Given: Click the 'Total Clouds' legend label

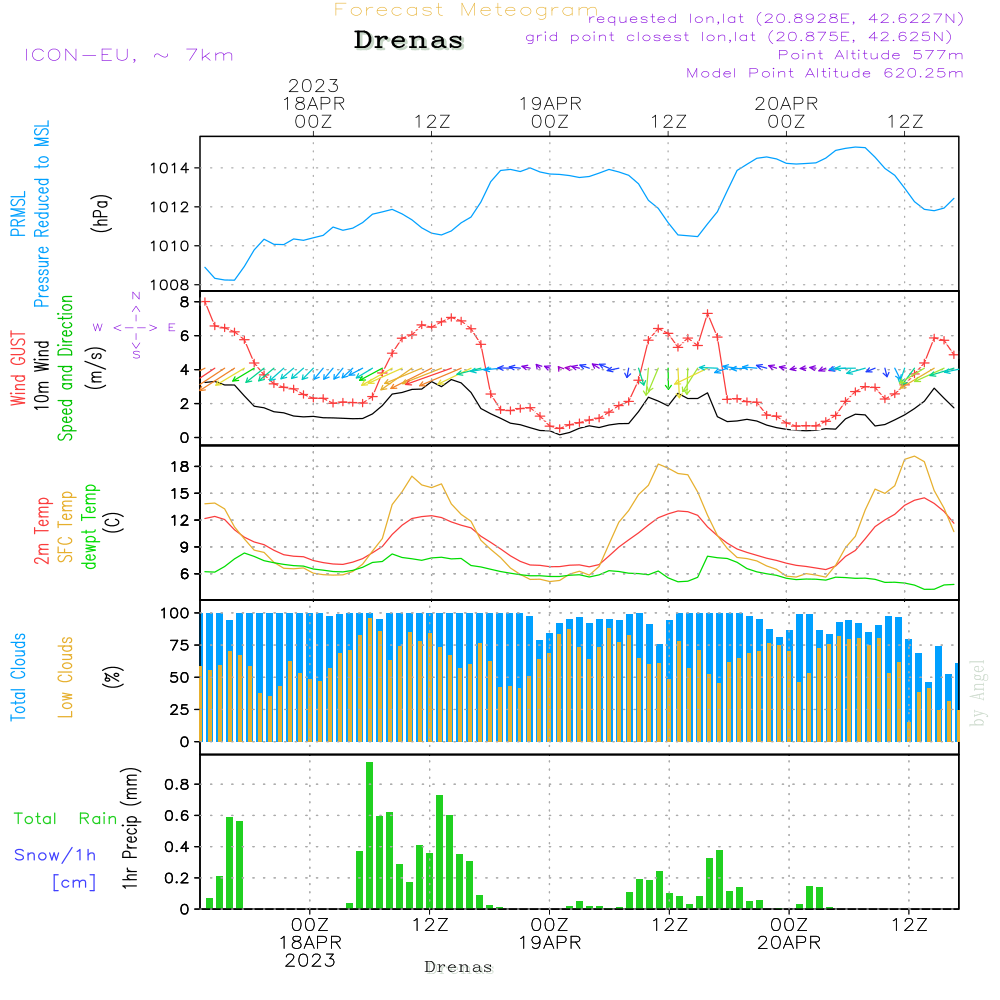Looking at the screenshot, I should (18, 677).
